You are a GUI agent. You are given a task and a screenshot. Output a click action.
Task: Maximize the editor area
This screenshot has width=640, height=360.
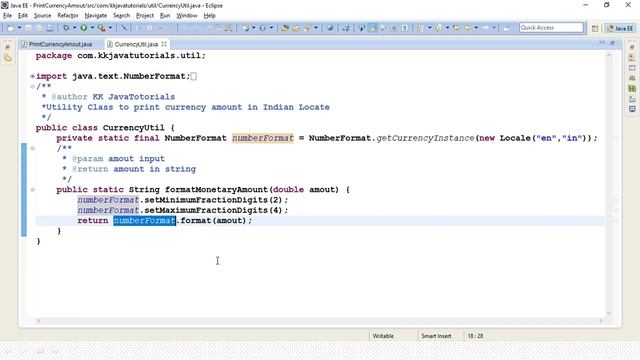[x=613, y=43]
